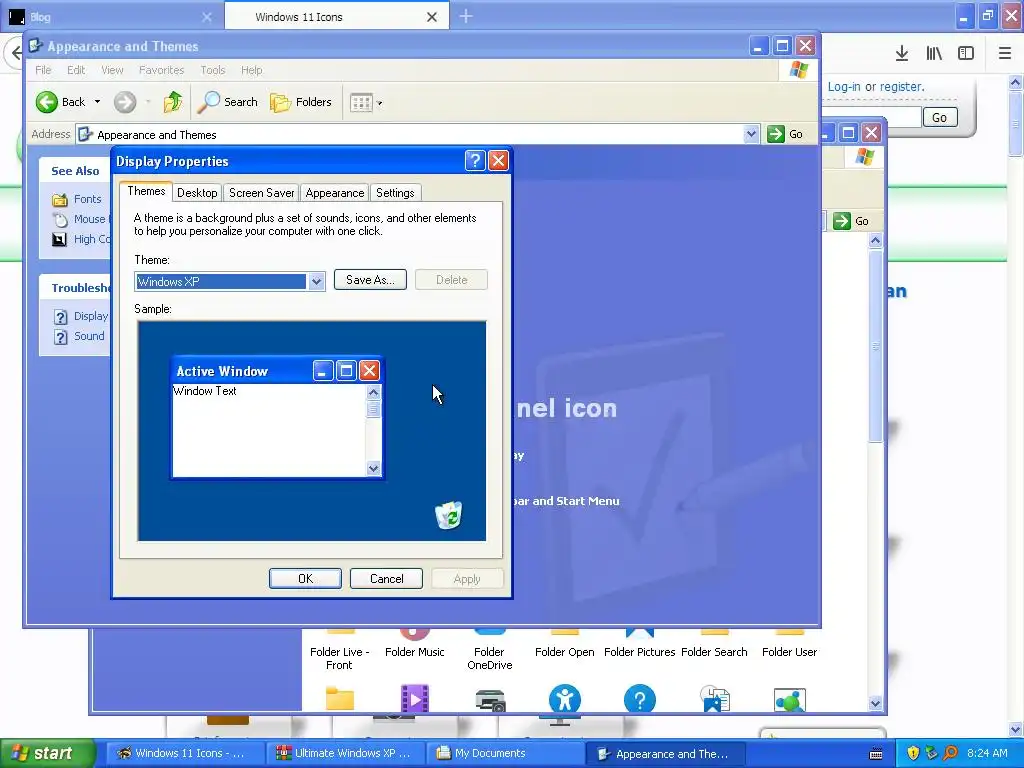This screenshot has height=768, width=1024.
Task: Open a new browser tab with plus icon
Action: 466,16
